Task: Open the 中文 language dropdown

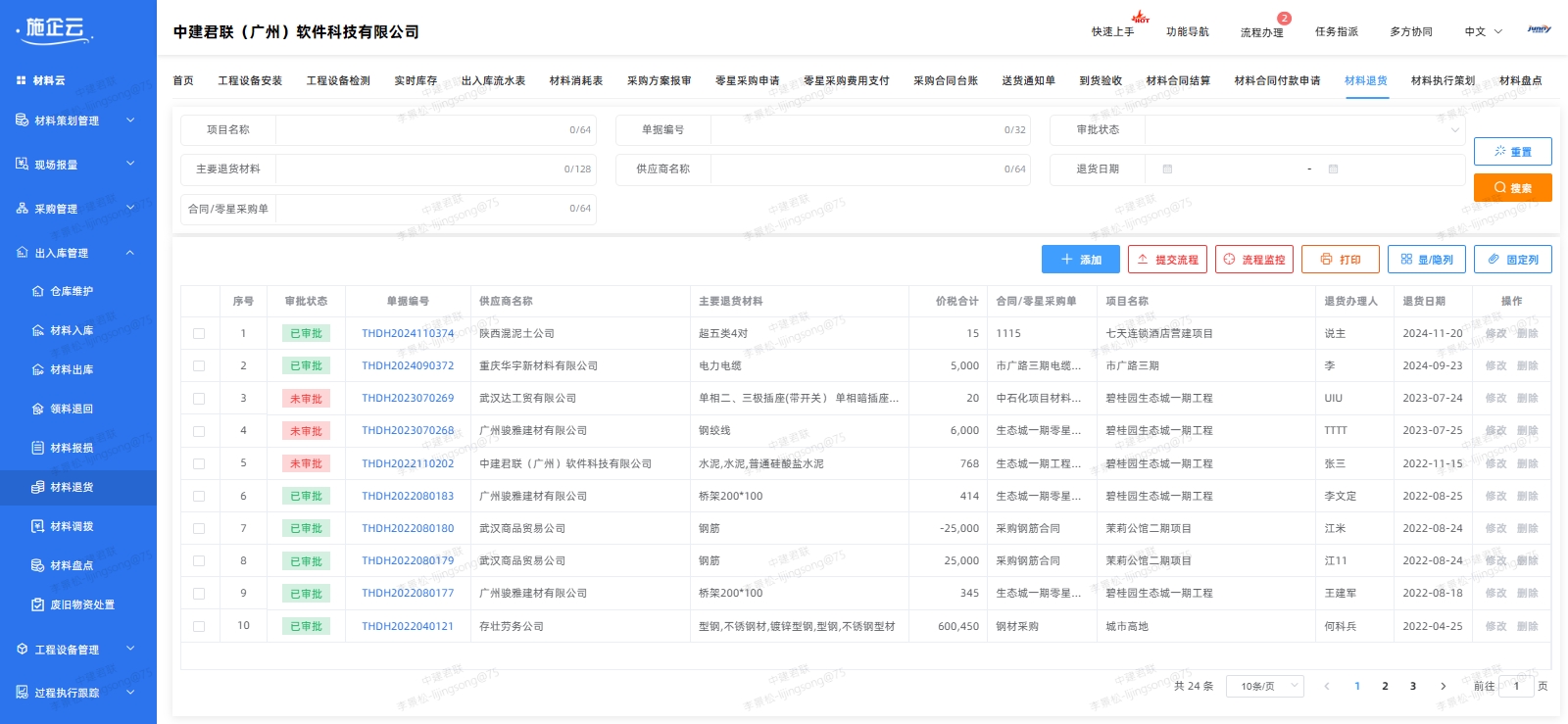Action: tap(1483, 31)
